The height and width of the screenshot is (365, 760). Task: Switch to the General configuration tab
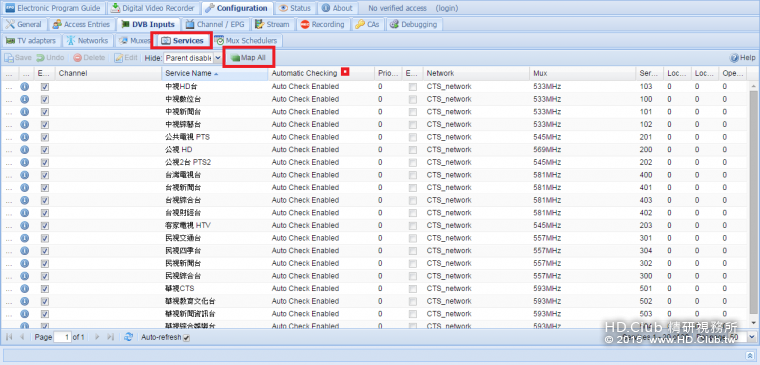[24, 24]
